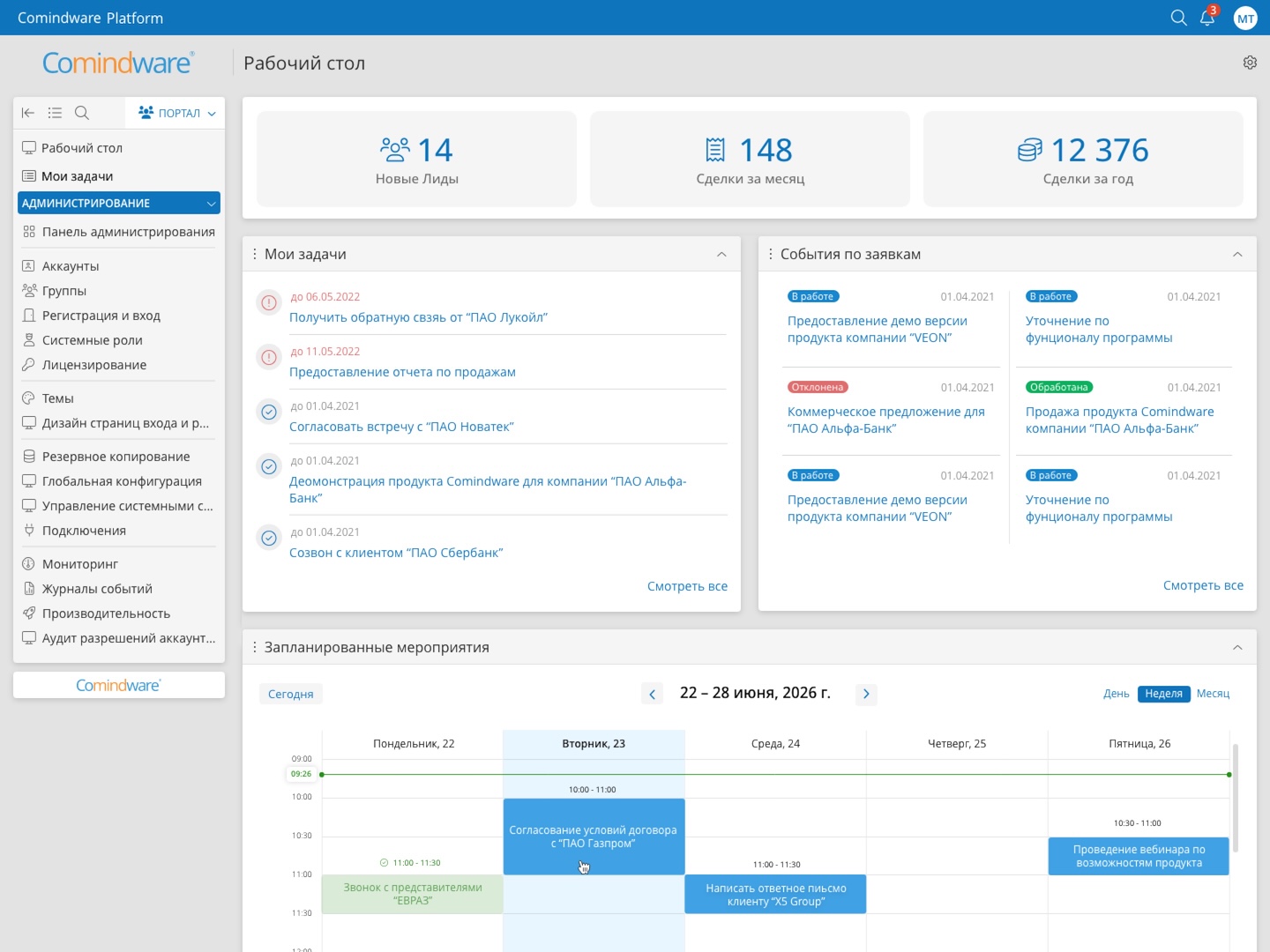This screenshot has width=1270, height=952.
Task: Click the Сегодня button
Action: [x=290, y=694]
